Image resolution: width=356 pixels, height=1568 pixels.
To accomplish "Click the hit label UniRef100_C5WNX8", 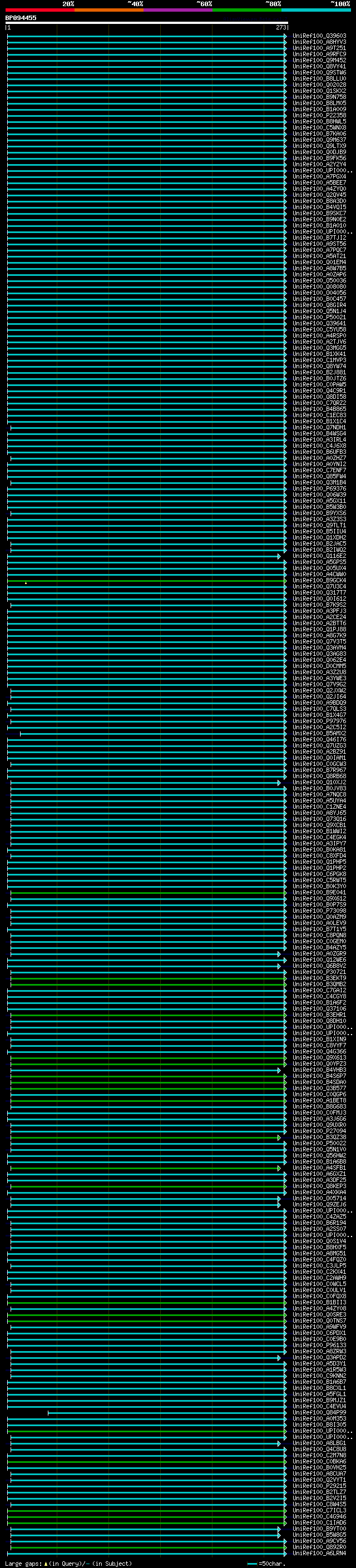I will pos(319,128).
